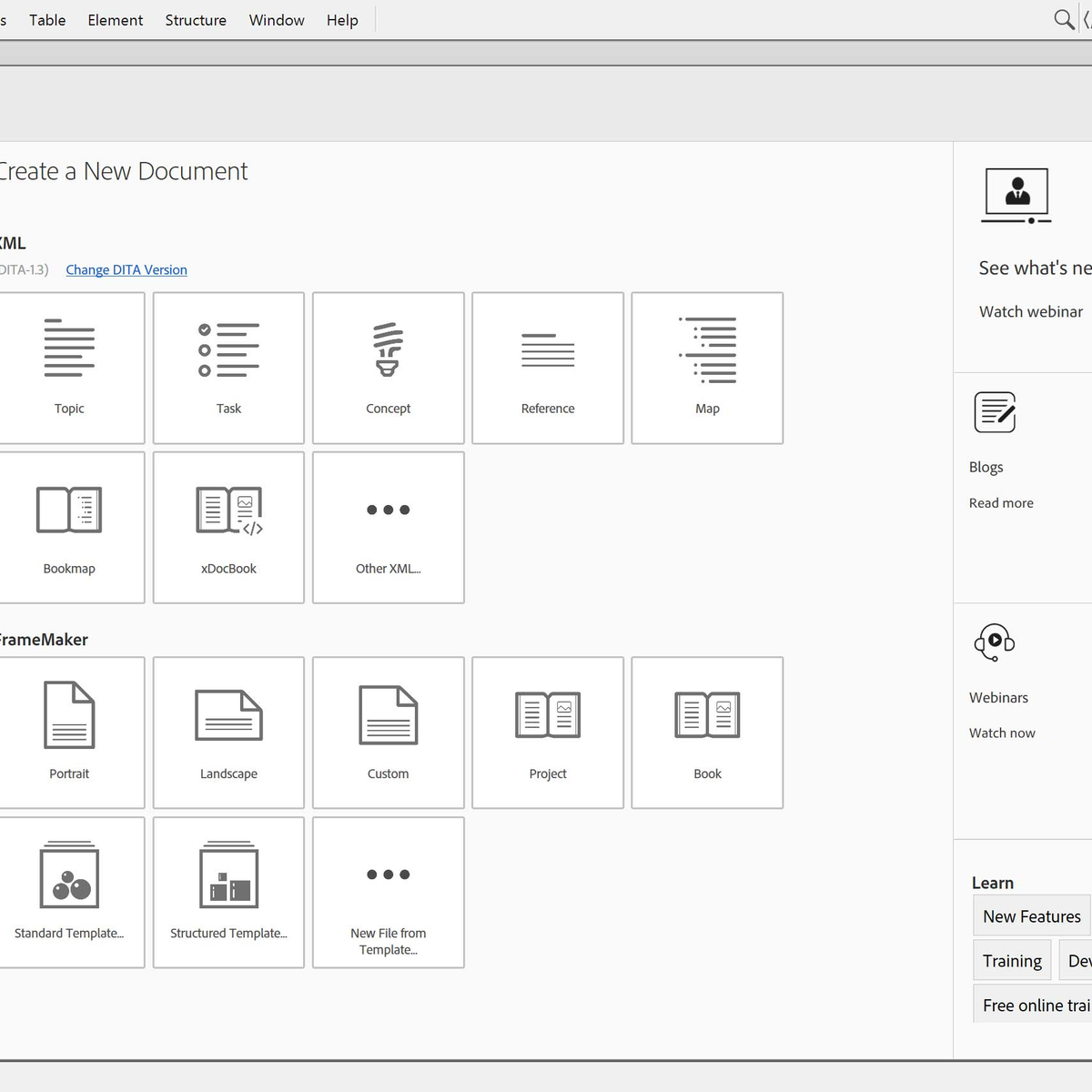This screenshot has width=1092, height=1092.
Task: Open the Table menu
Action: tap(47, 20)
